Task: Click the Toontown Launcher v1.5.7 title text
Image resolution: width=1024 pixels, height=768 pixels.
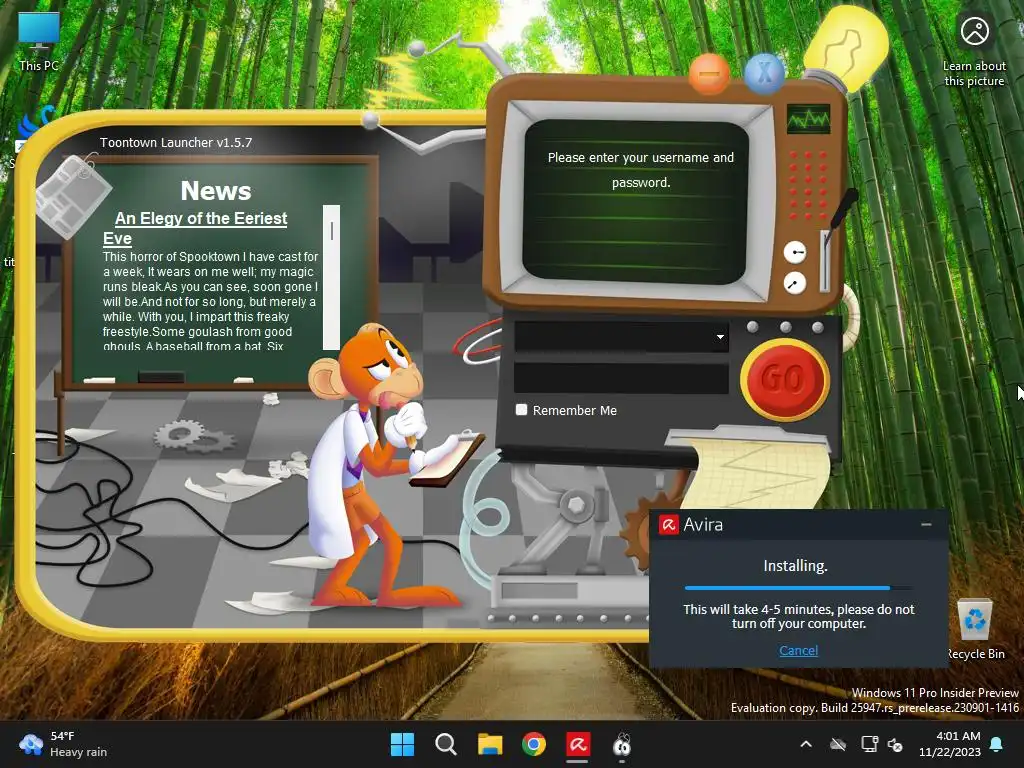Action: click(176, 142)
